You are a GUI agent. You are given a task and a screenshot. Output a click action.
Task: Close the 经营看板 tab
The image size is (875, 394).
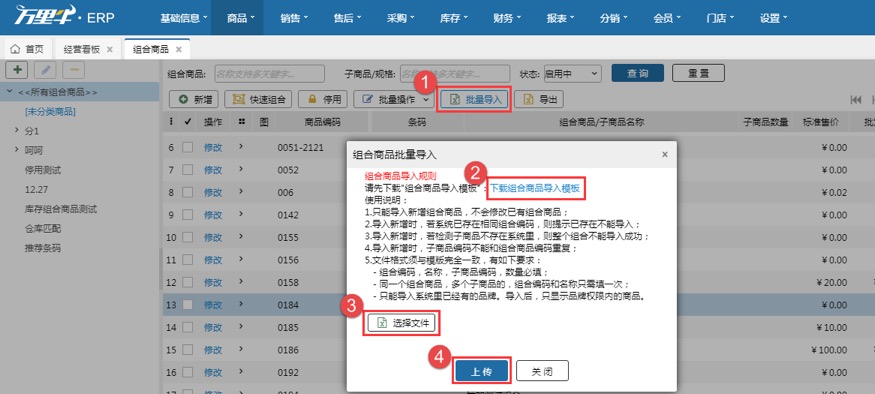110,49
